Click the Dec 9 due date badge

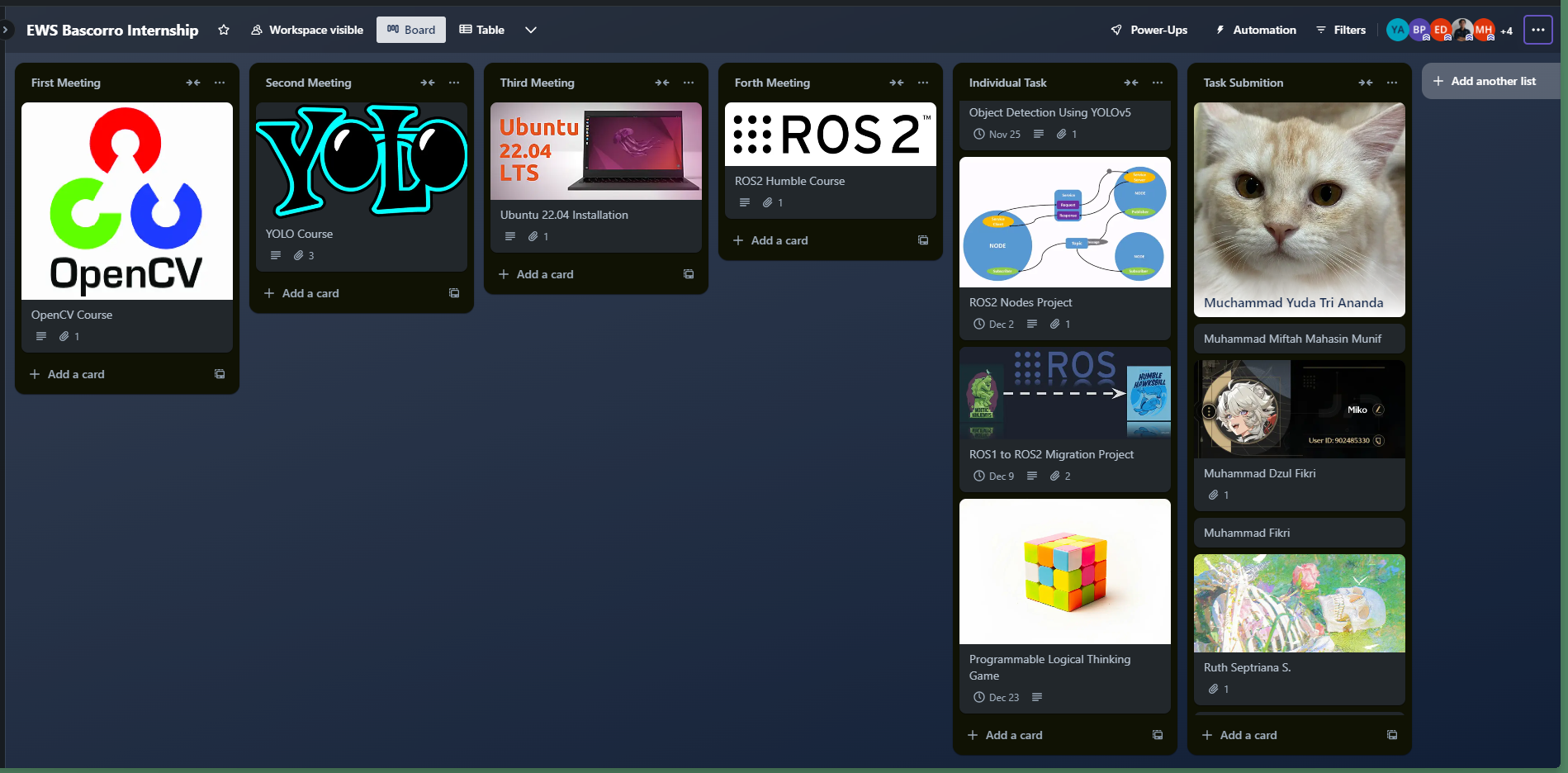(x=994, y=476)
